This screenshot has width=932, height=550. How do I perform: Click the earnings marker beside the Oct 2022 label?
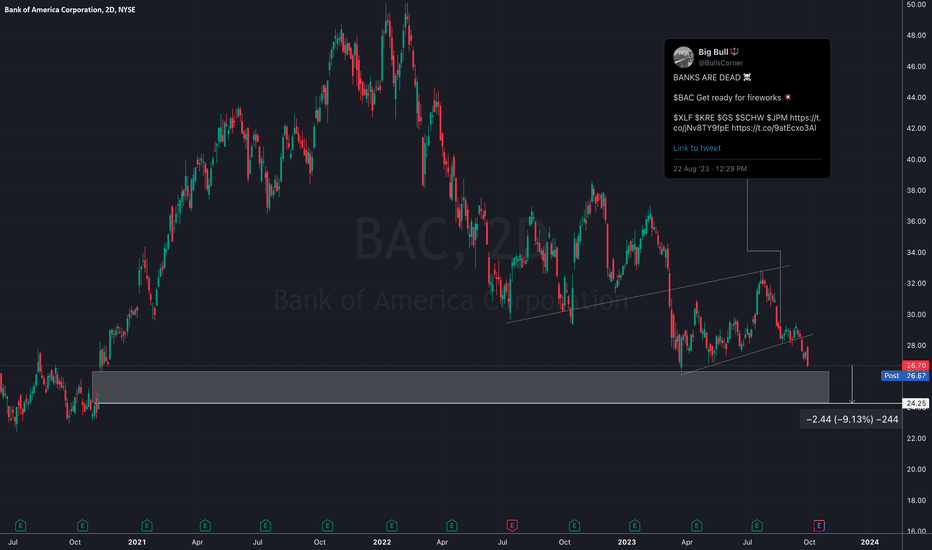(574, 526)
